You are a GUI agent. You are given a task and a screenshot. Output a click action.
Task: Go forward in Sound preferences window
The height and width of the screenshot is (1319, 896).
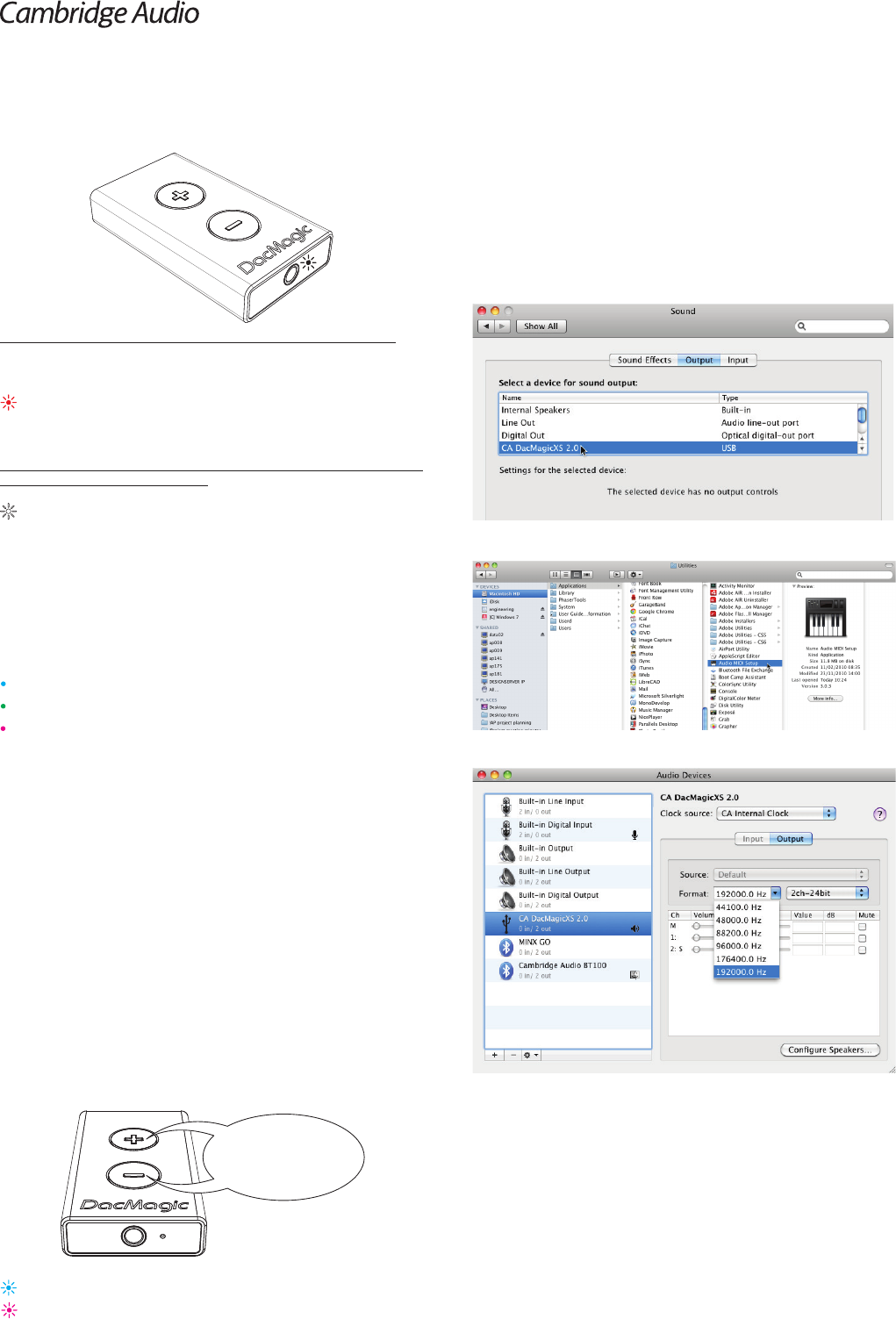[x=502, y=326]
